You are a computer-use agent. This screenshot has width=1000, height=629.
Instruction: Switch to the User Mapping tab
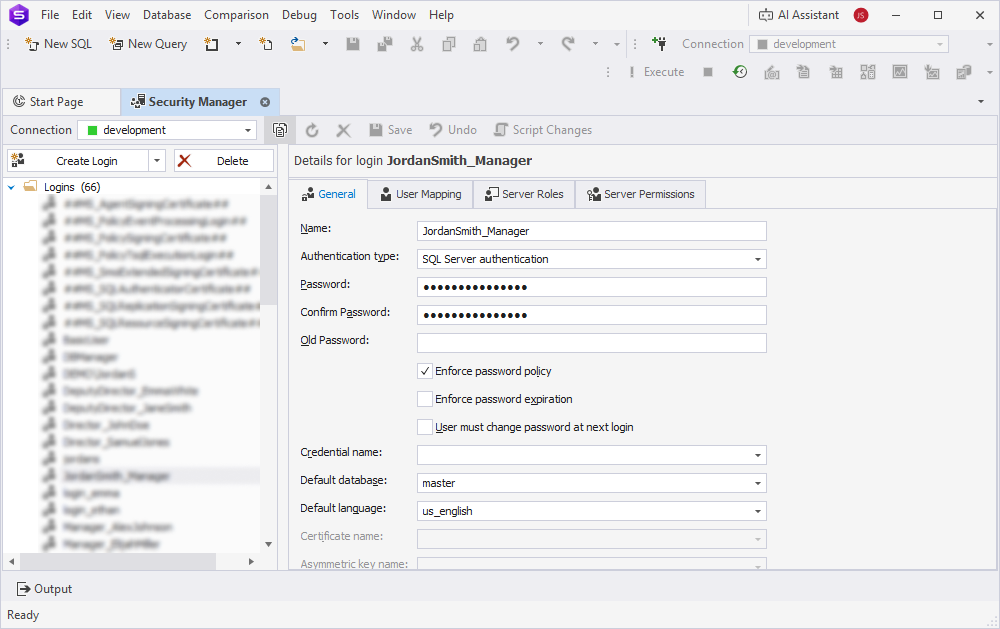[419, 194]
